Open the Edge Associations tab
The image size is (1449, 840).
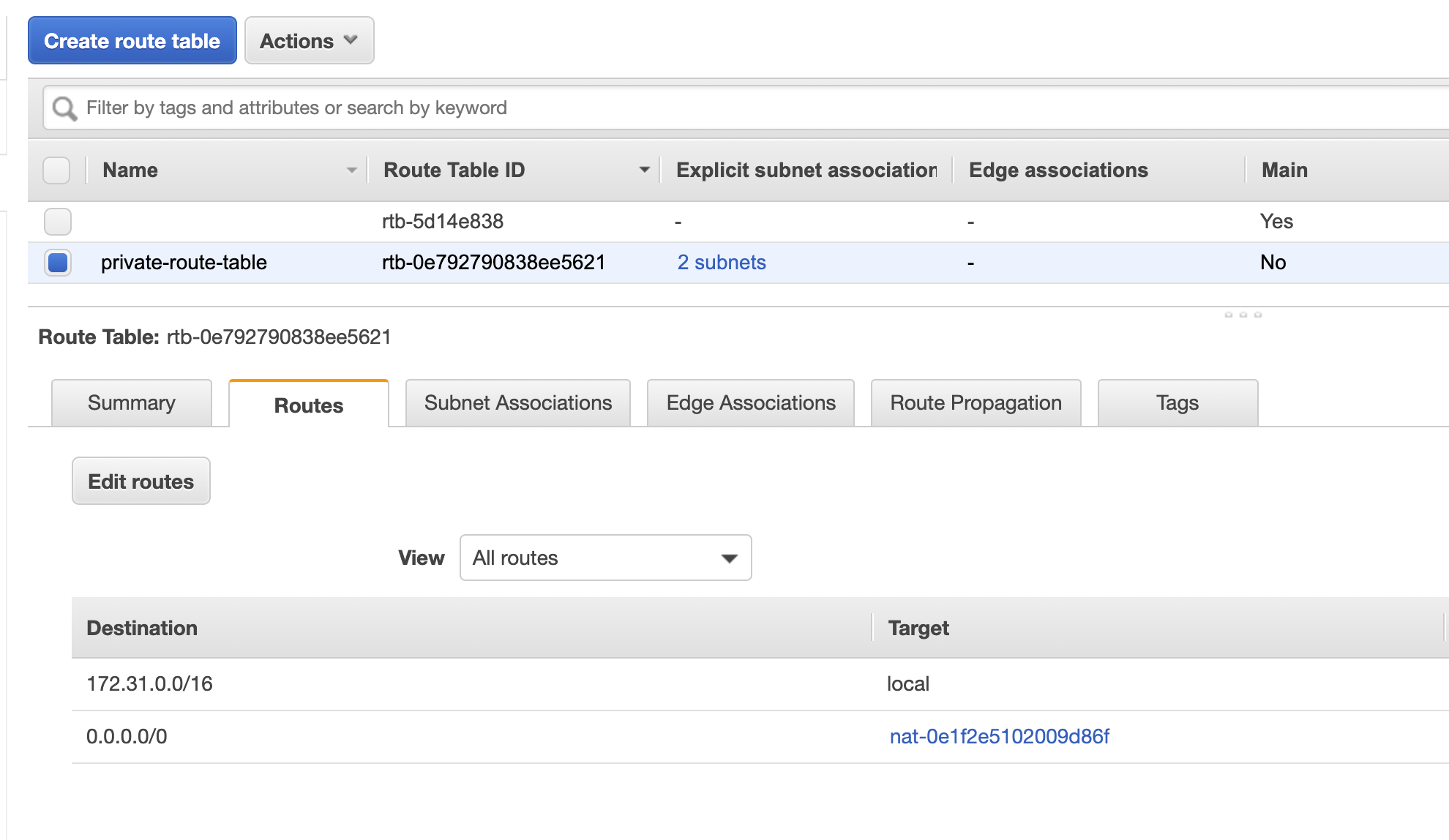pyautogui.click(x=750, y=403)
